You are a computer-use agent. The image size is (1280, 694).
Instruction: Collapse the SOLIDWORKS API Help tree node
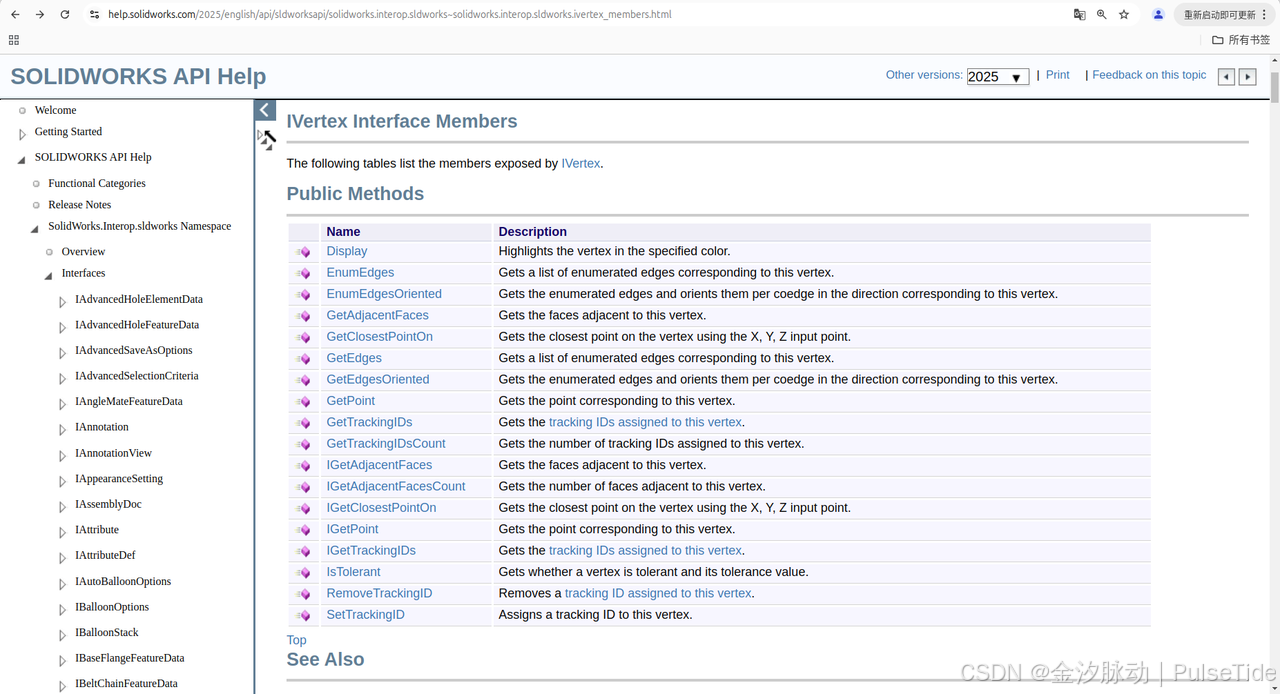(22, 159)
